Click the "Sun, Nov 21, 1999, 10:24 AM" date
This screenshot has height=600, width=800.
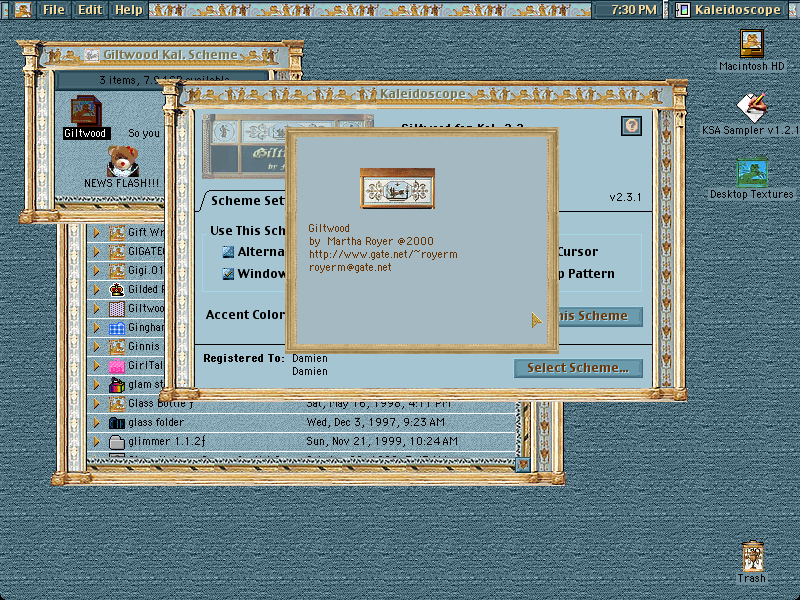tap(382, 441)
